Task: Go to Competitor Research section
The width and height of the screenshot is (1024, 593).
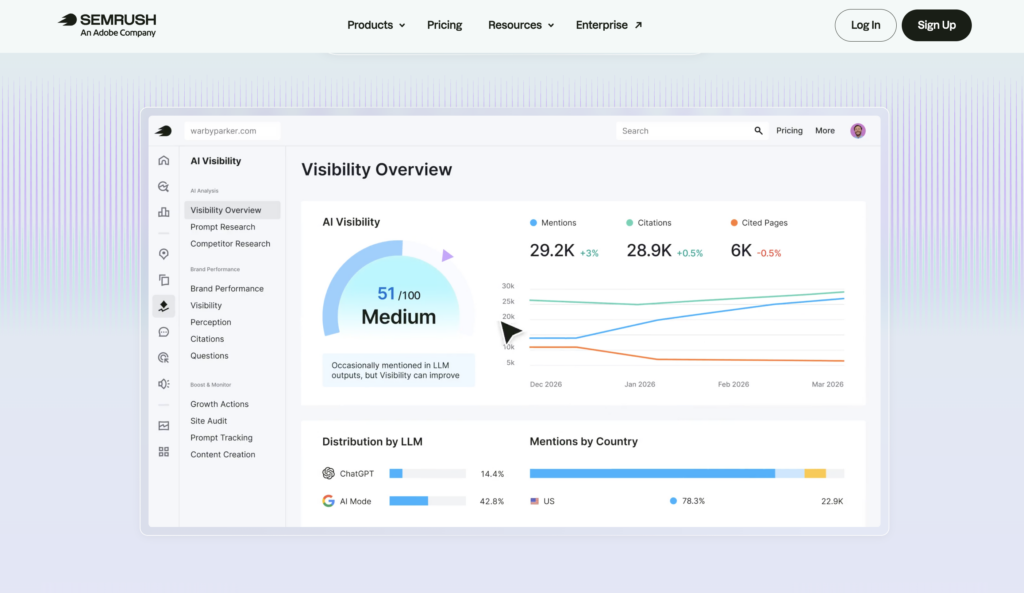Action: point(230,244)
